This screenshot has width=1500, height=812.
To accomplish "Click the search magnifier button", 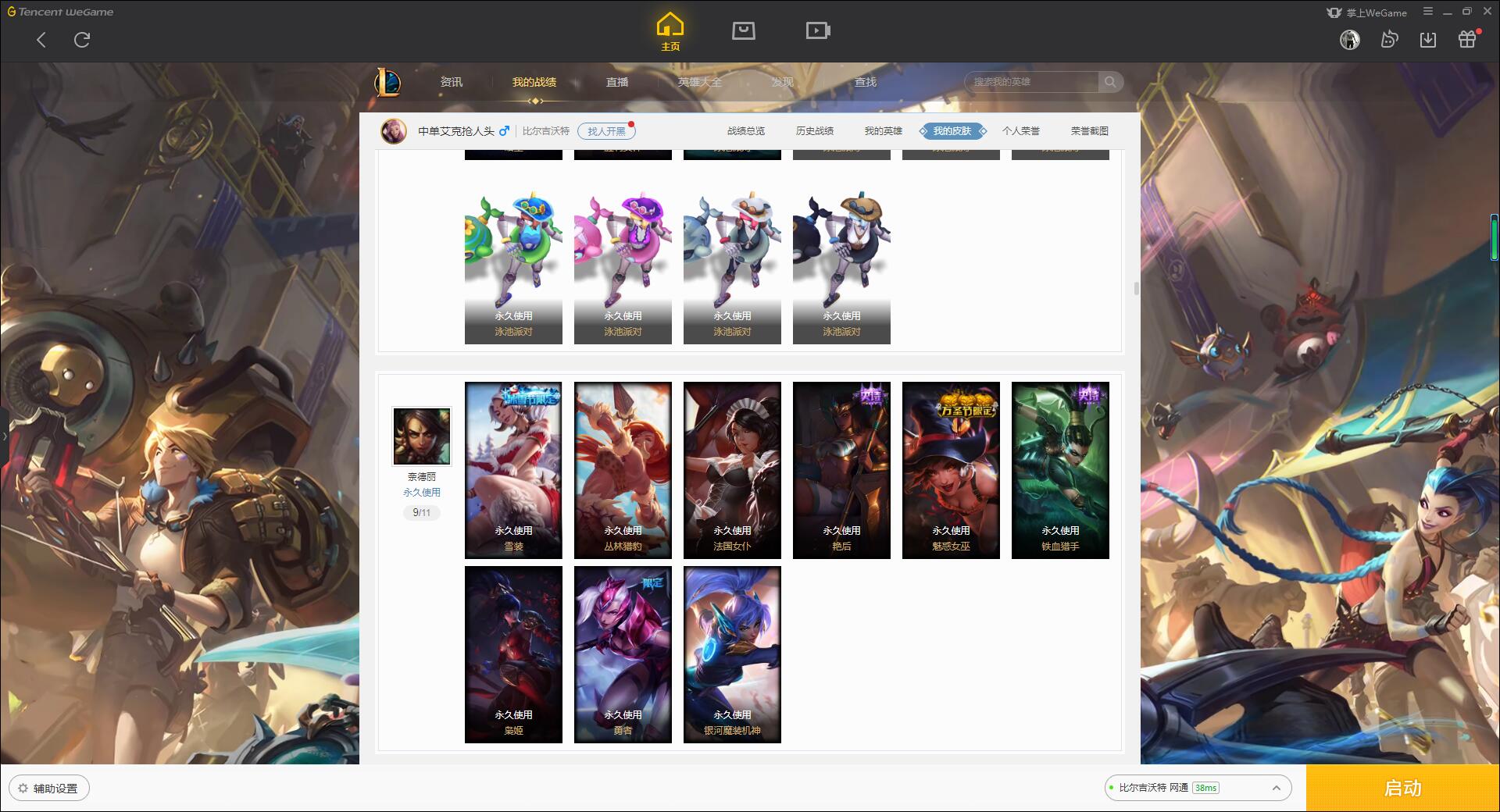I will (1109, 82).
